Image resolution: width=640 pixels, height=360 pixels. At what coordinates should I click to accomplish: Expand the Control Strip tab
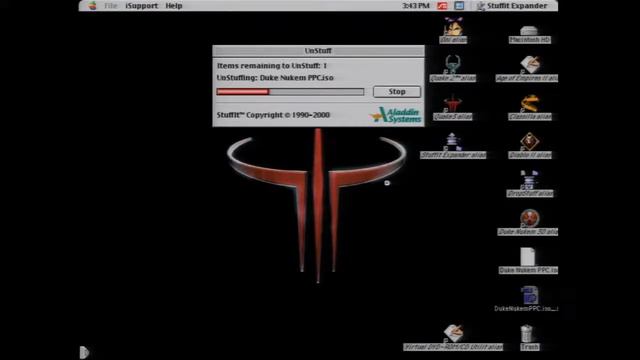84,352
